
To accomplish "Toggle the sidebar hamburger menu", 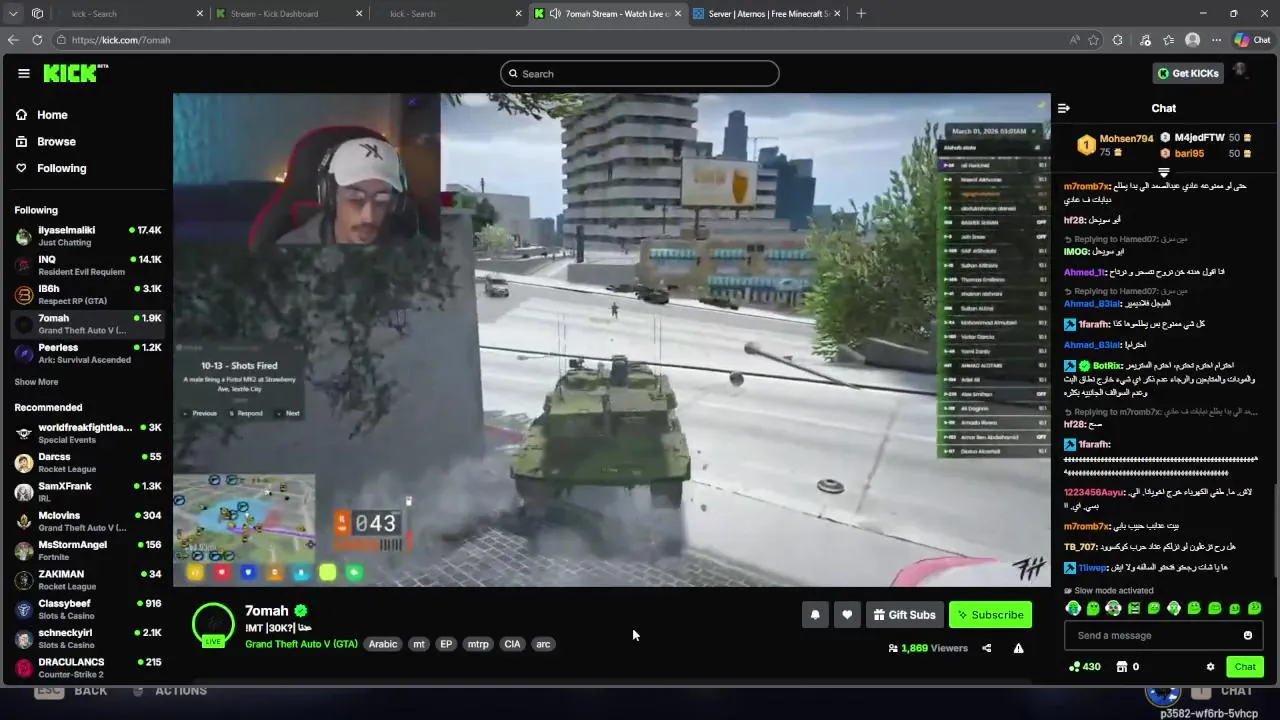I will 24,73.
